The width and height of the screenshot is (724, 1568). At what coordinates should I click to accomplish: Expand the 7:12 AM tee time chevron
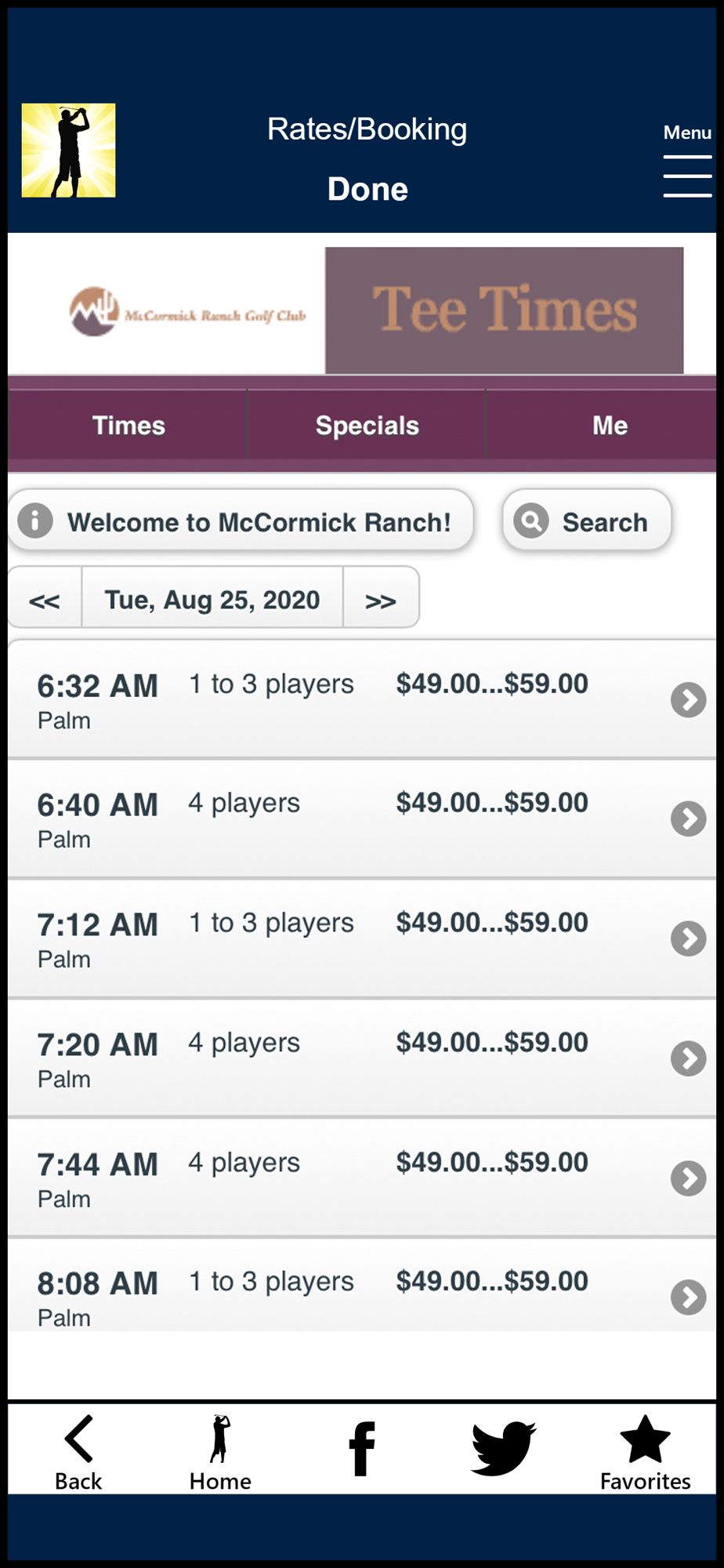(689, 938)
